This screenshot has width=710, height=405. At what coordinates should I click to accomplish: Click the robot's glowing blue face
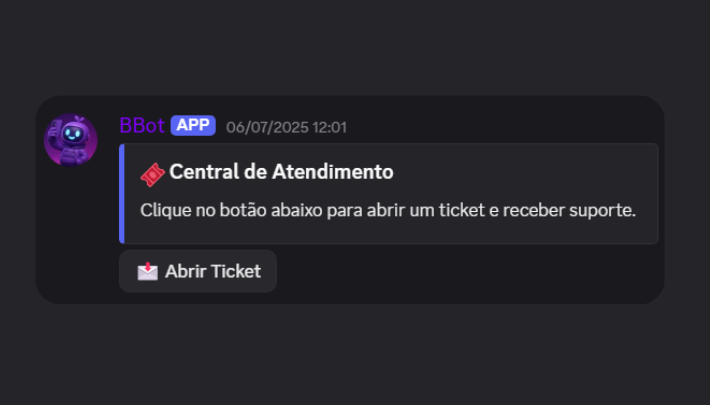72,134
